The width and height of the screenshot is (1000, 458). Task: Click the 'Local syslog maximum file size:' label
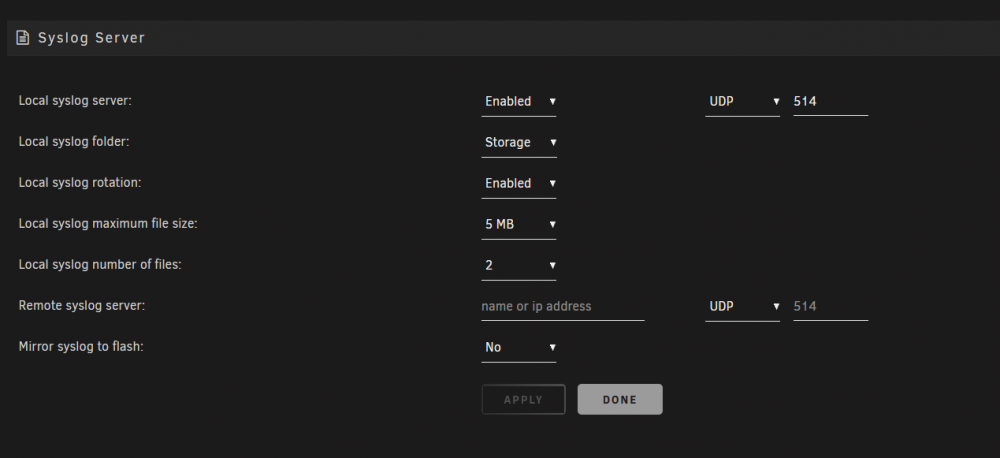[108, 224]
